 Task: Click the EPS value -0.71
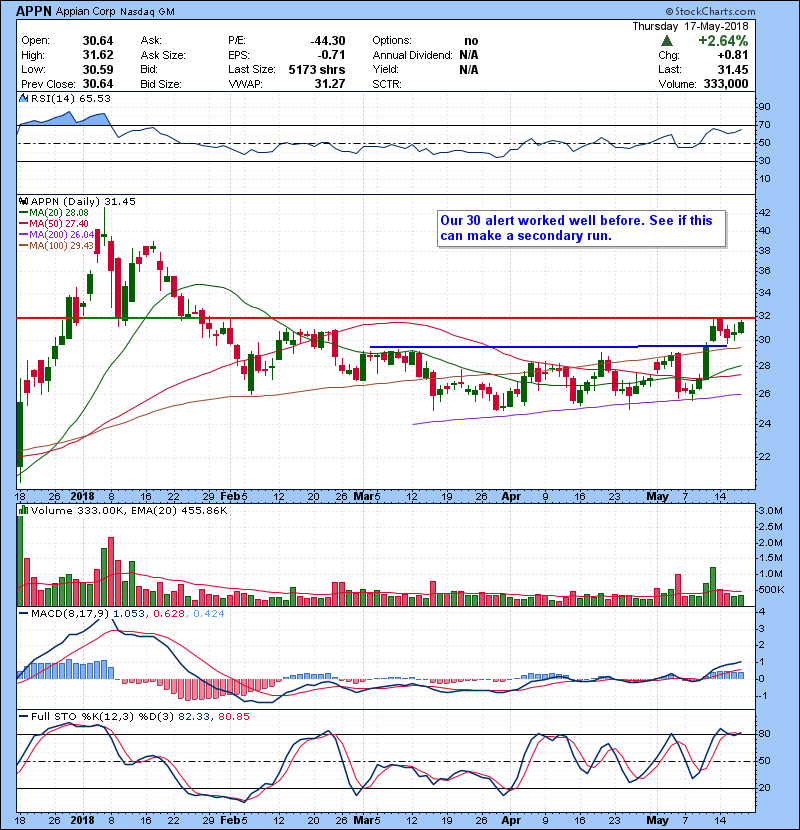click(x=331, y=55)
